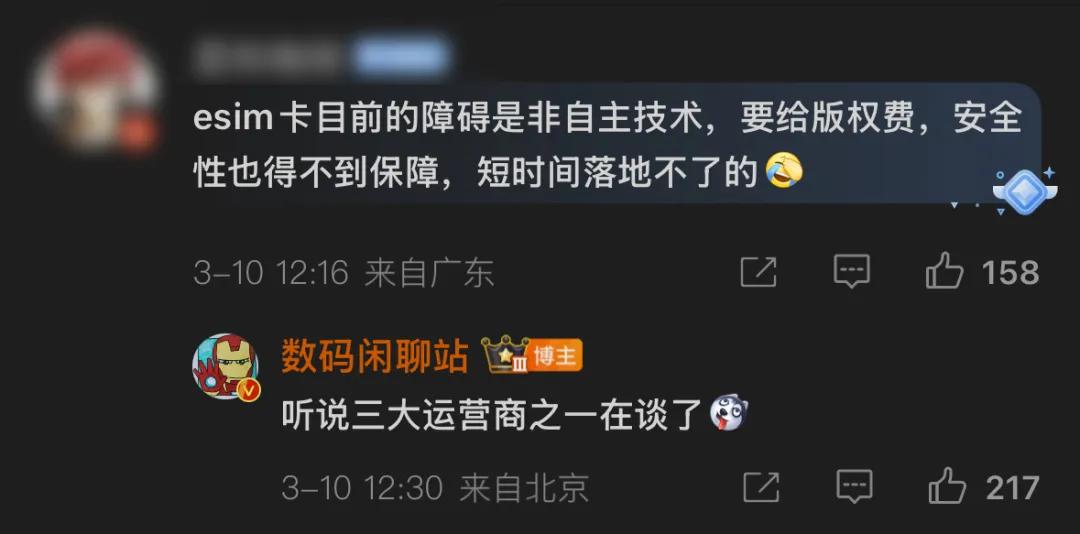Click the blurred blue badge beside username
Image resolution: width=1080 pixels, height=534 pixels.
pyautogui.click(x=402, y=57)
